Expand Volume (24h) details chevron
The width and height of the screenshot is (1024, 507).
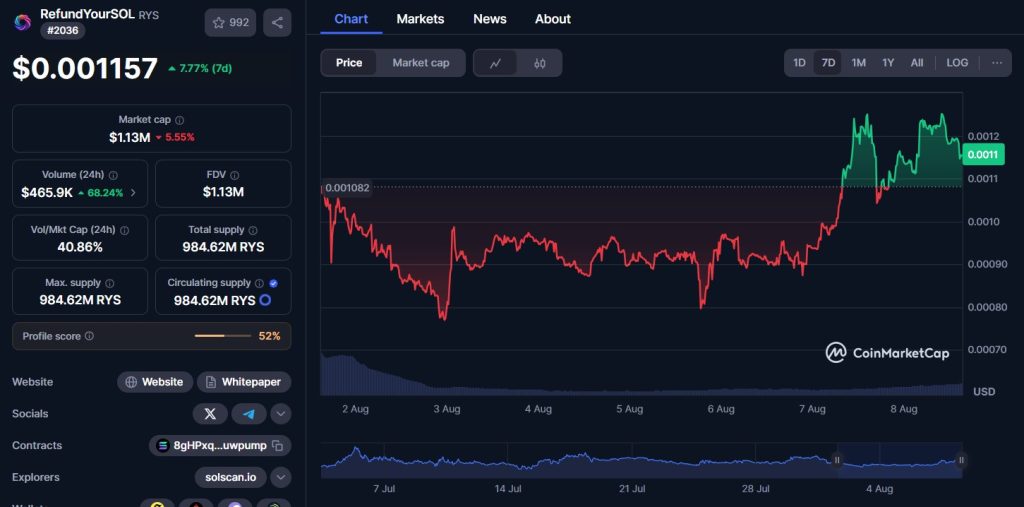pos(133,193)
